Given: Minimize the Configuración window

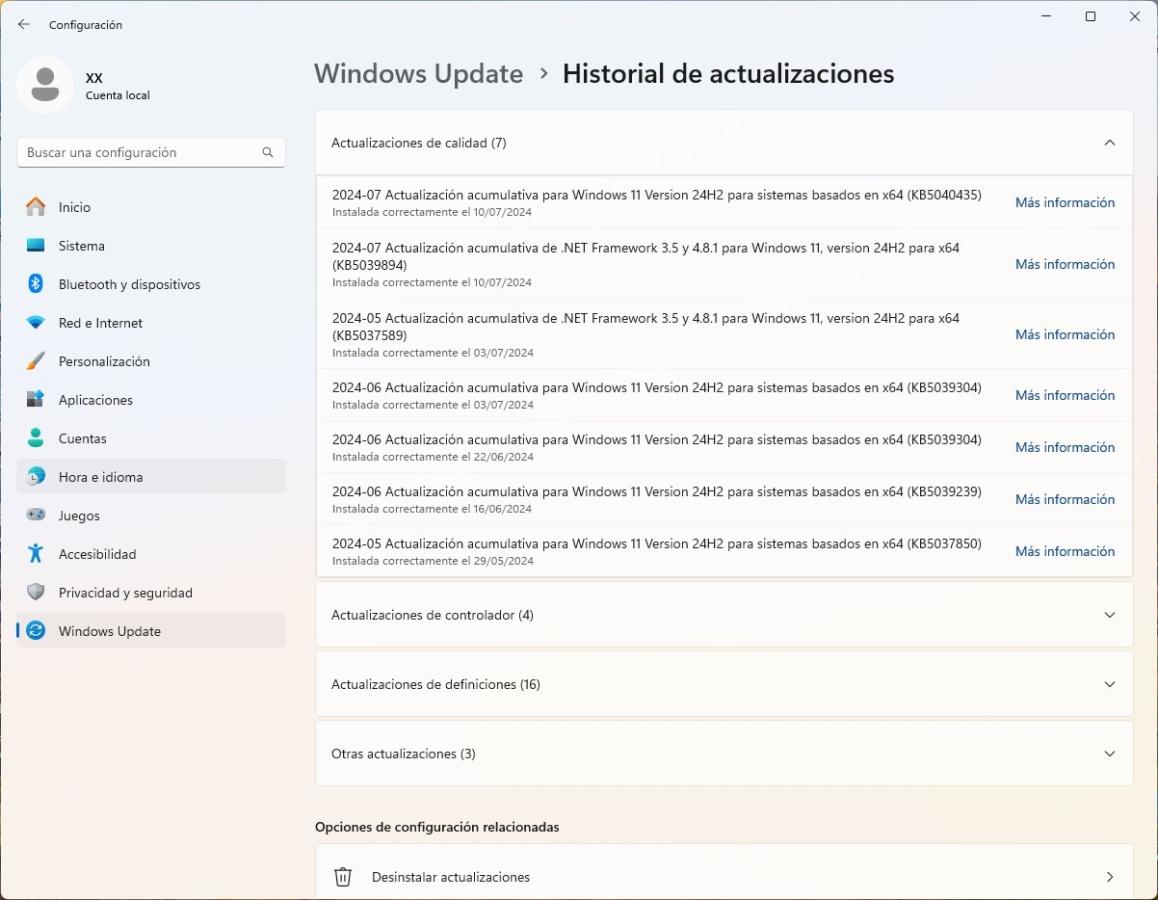Looking at the screenshot, I should coord(1046,16).
